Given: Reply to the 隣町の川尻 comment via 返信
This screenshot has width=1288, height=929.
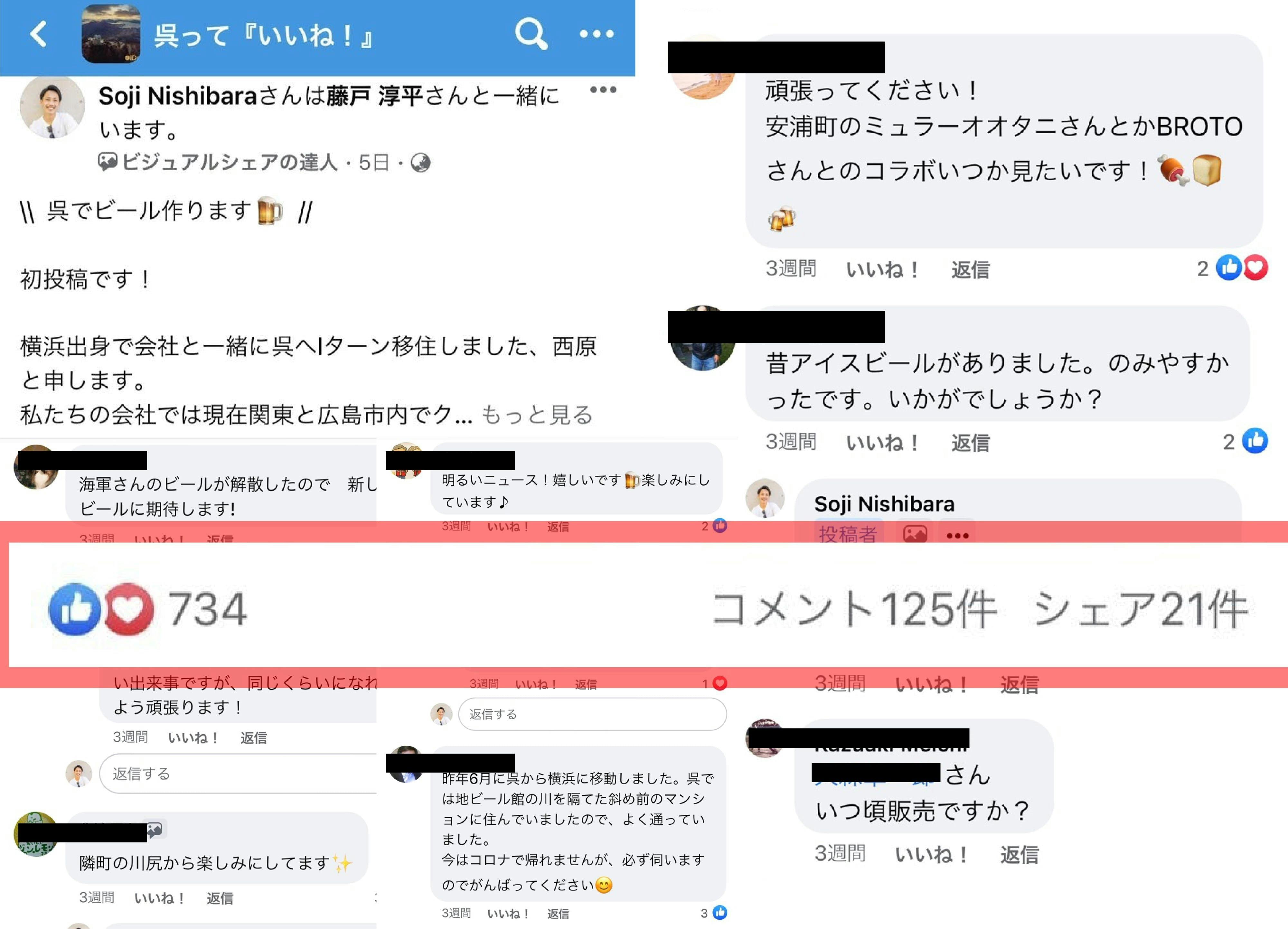Looking at the screenshot, I should pyautogui.click(x=220, y=898).
